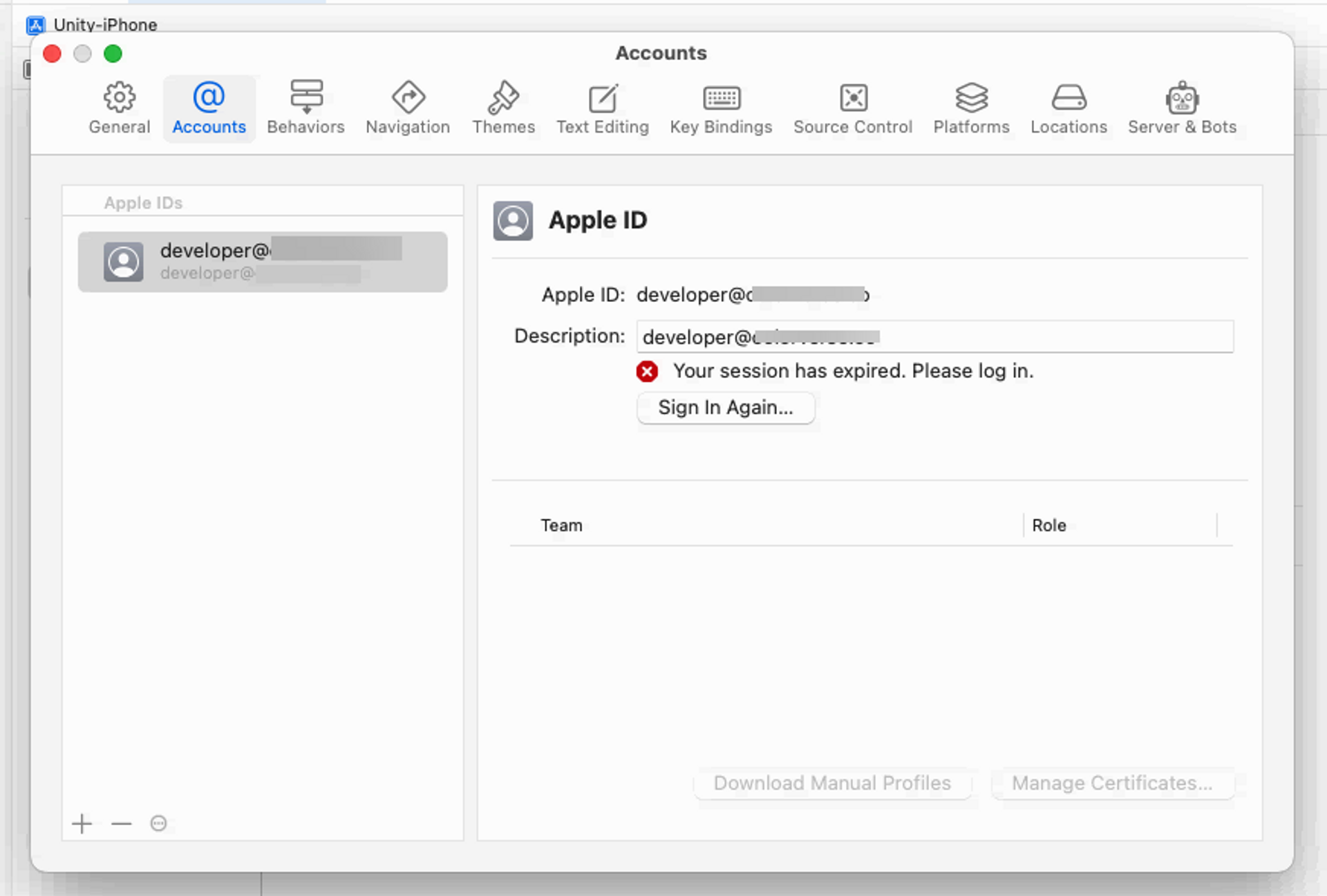
Task: Switch to Source Control preferences
Action: tap(853, 108)
